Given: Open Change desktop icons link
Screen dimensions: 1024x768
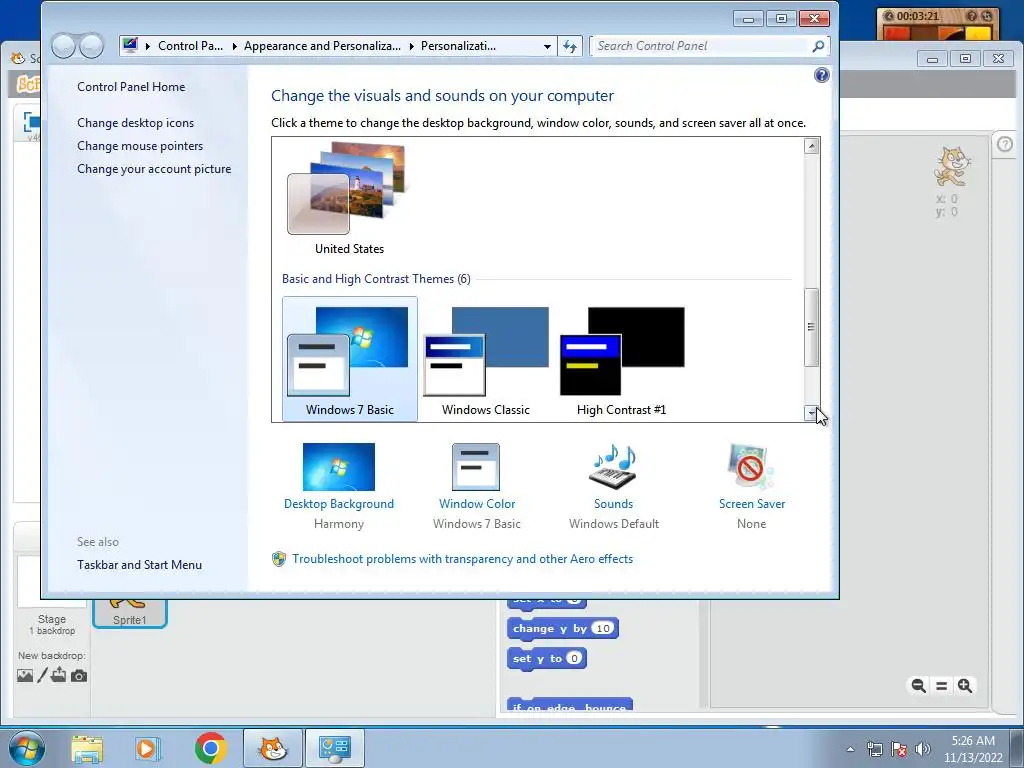Looking at the screenshot, I should [x=135, y=123].
